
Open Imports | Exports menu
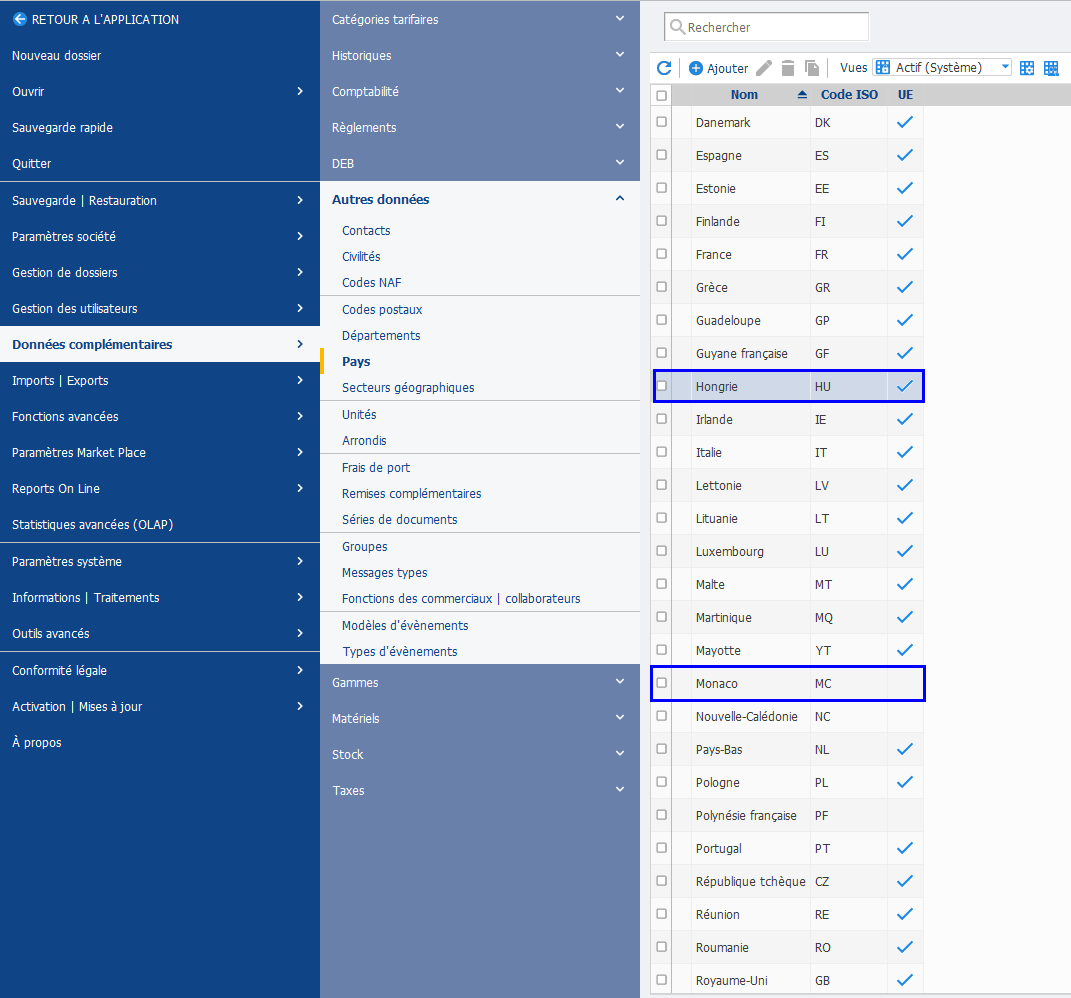point(160,380)
